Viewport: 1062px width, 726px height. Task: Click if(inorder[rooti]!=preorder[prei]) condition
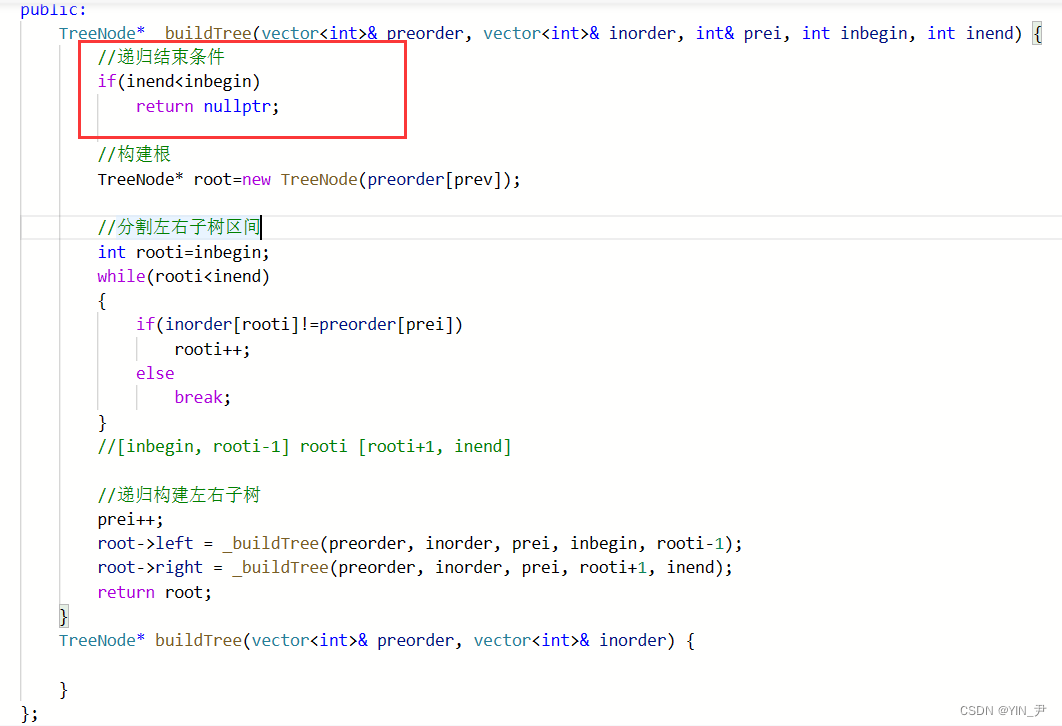pos(299,324)
